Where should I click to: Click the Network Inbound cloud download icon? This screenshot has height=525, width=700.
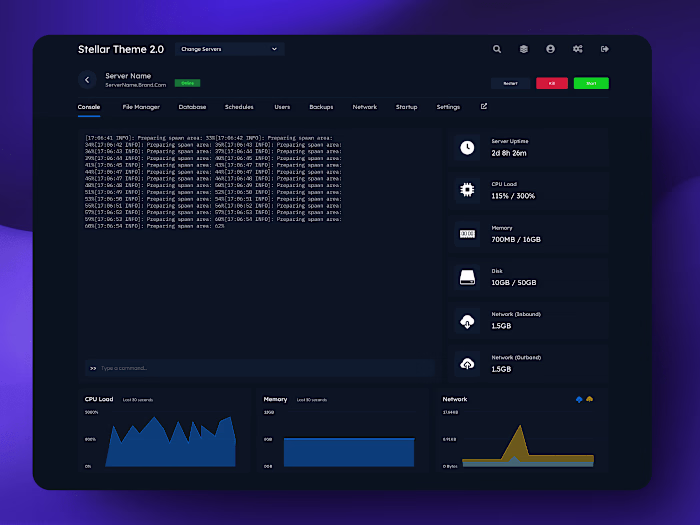tap(467, 321)
